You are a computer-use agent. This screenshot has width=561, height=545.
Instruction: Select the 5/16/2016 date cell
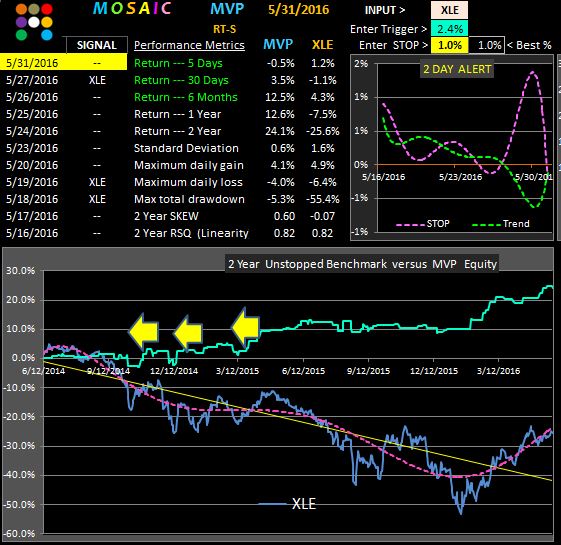pyautogui.click(x=32, y=233)
